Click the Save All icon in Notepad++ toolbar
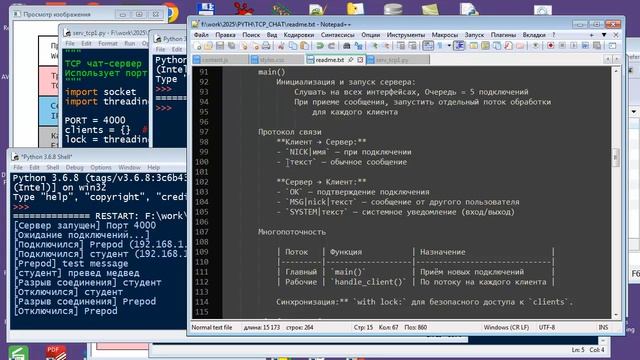 pos(232,46)
